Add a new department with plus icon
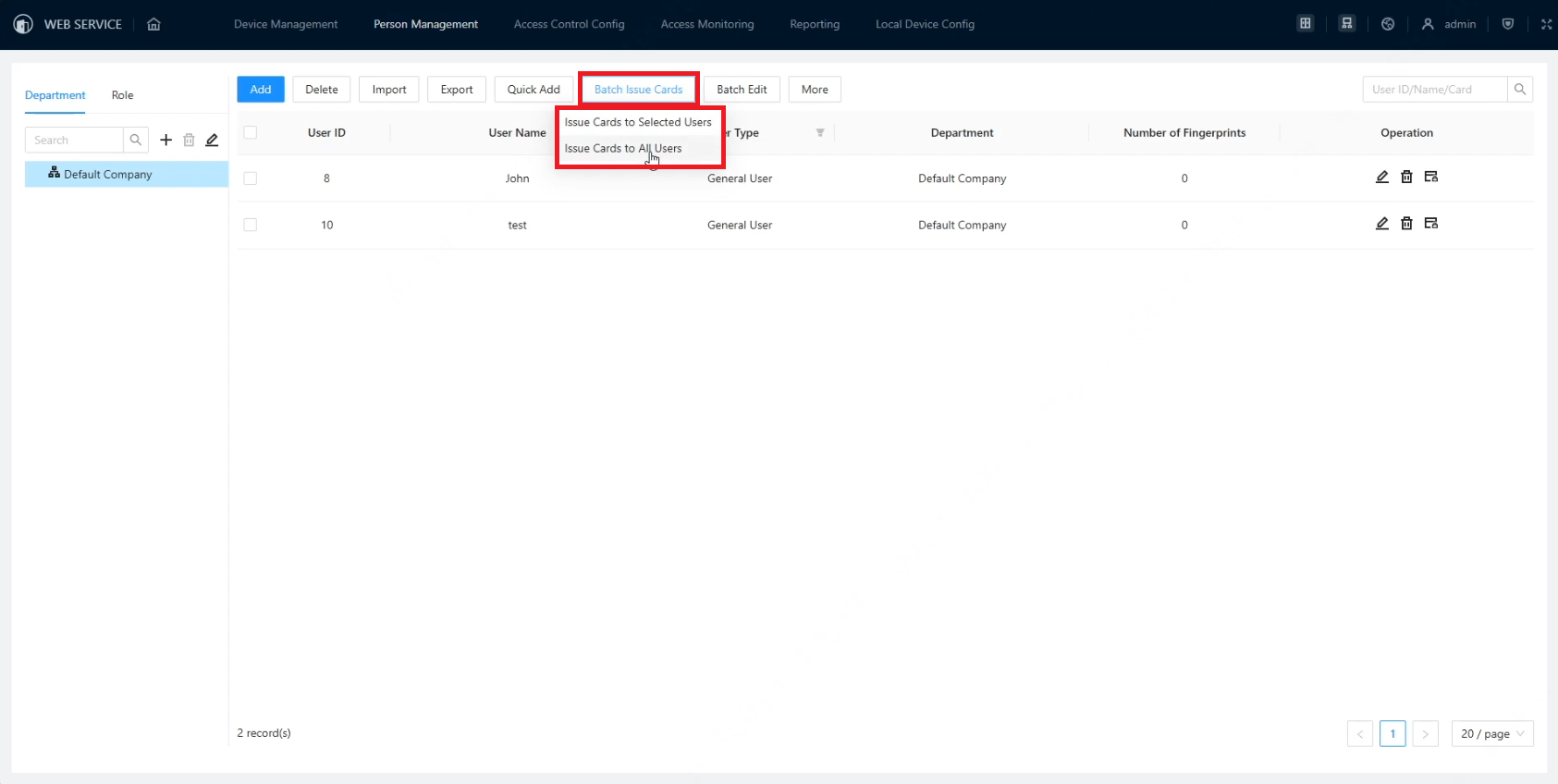 (x=166, y=140)
